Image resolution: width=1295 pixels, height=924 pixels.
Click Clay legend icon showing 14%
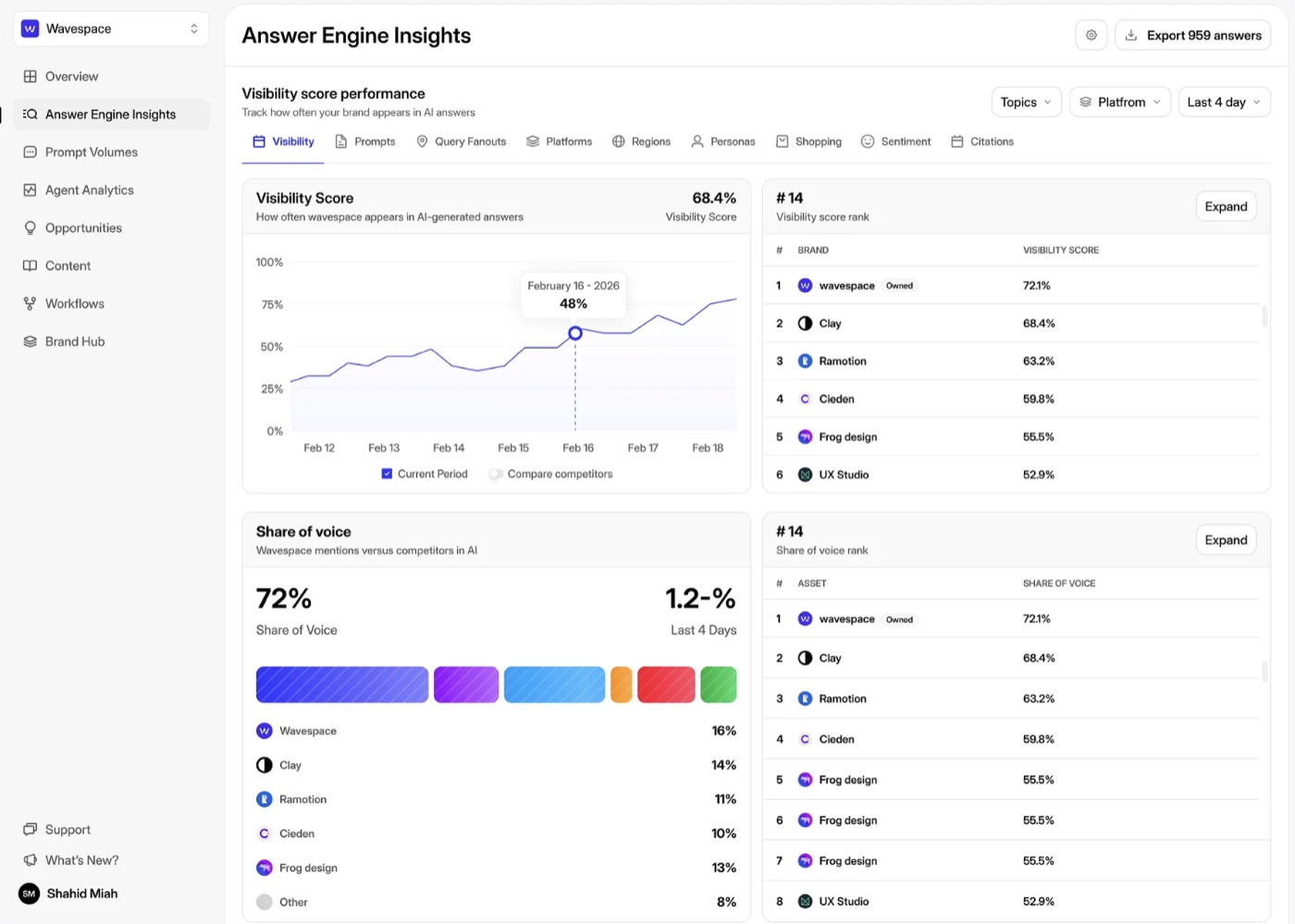(x=265, y=765)
